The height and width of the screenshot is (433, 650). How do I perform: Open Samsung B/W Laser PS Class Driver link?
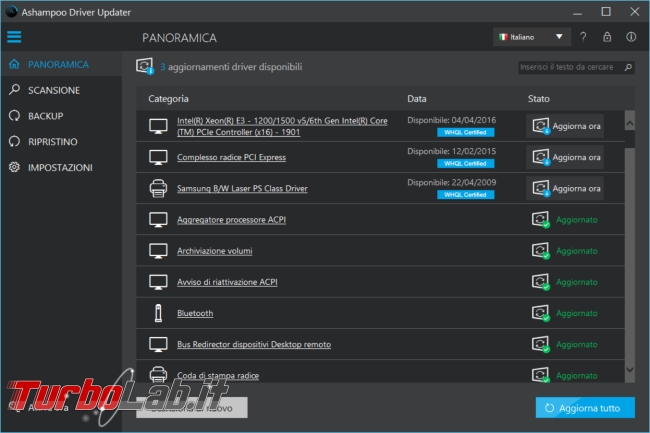242,189
